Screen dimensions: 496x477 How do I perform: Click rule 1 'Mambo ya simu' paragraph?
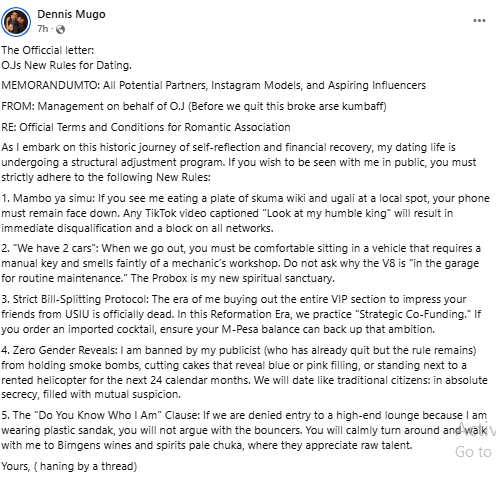245,213
